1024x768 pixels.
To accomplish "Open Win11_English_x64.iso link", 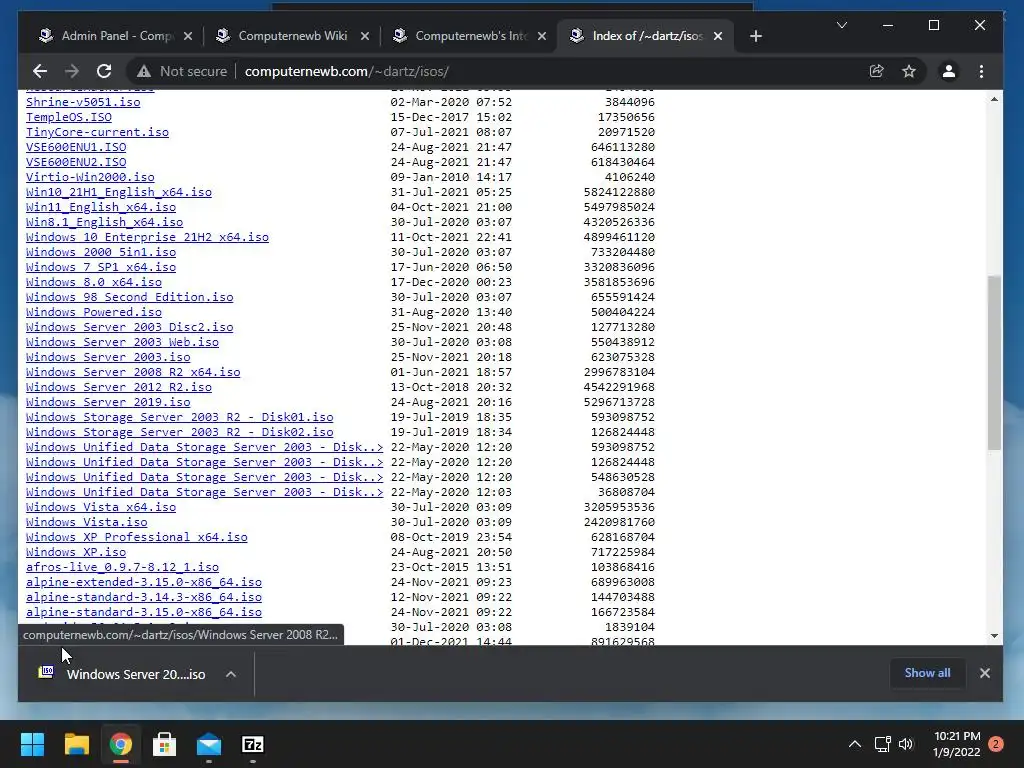I will pyautogui.click(x=101, y=207).
